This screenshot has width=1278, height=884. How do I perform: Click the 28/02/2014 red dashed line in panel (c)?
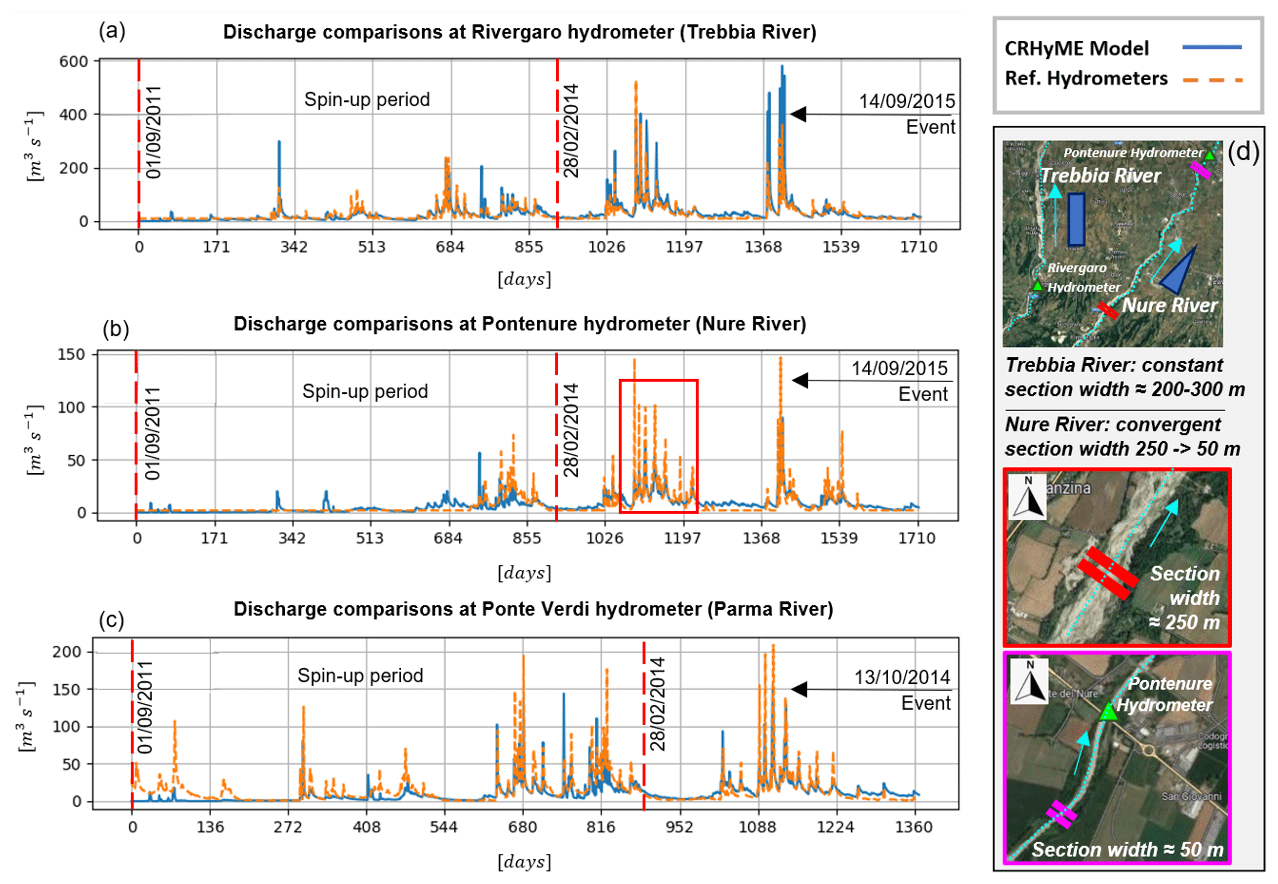point(644,720)
